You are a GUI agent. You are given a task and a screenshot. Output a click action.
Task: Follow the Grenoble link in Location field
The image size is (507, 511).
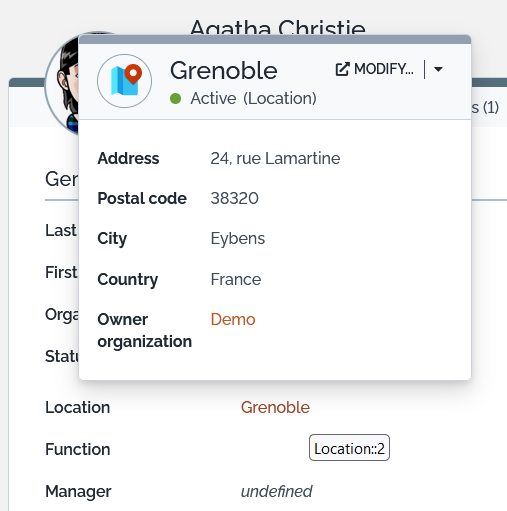tap(275, 407)
